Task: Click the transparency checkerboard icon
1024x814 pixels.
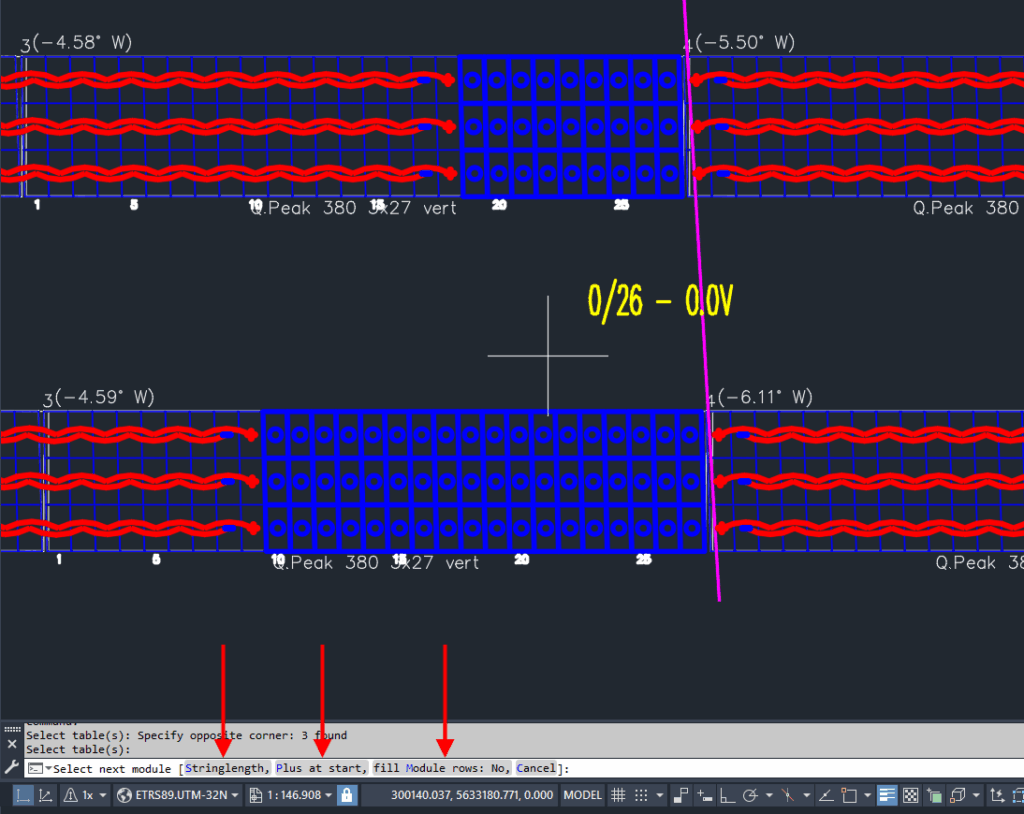Action: pyautogui.click(x=911, y=796)
